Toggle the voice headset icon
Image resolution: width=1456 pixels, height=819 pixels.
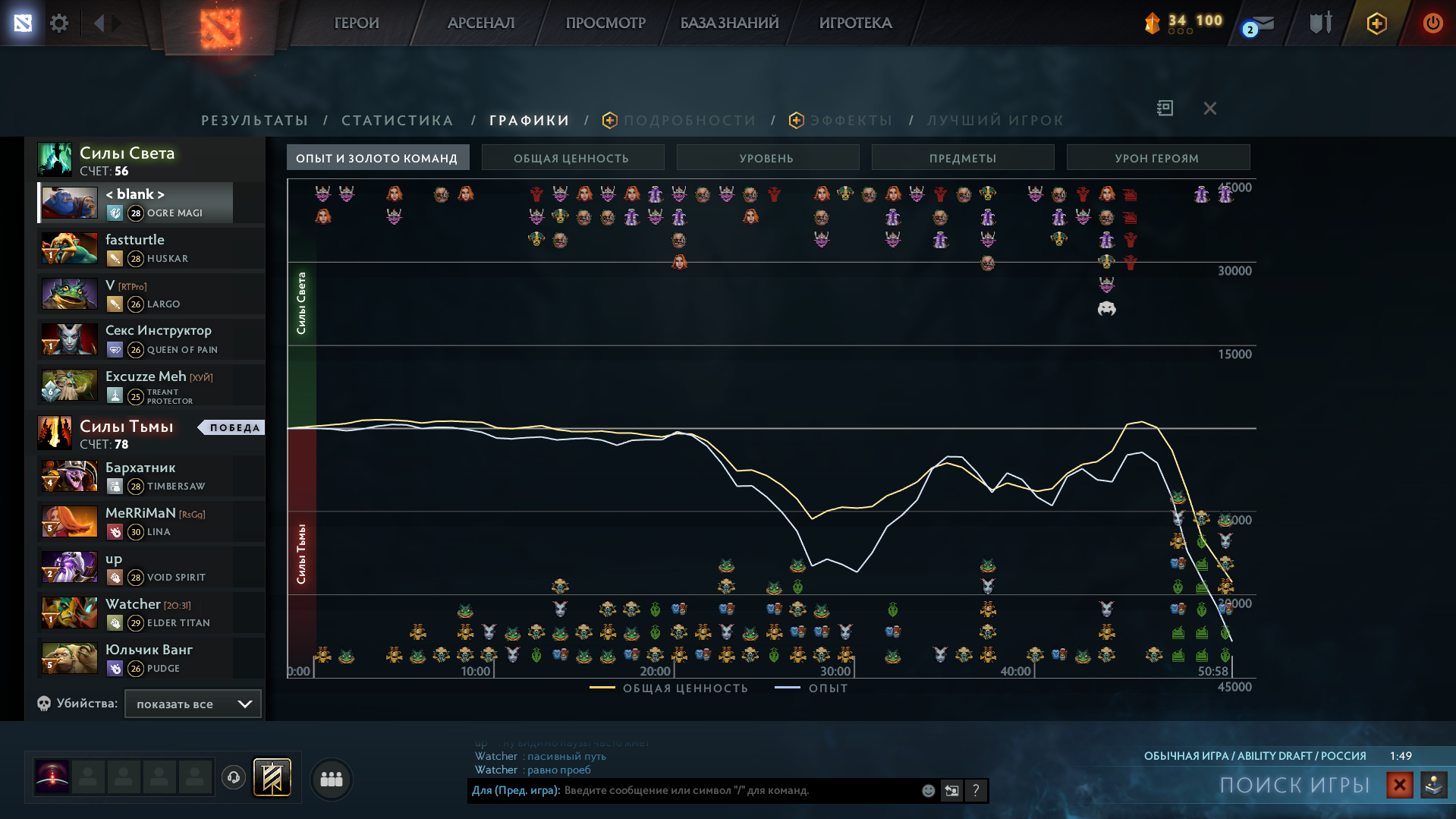pos(234,777)
